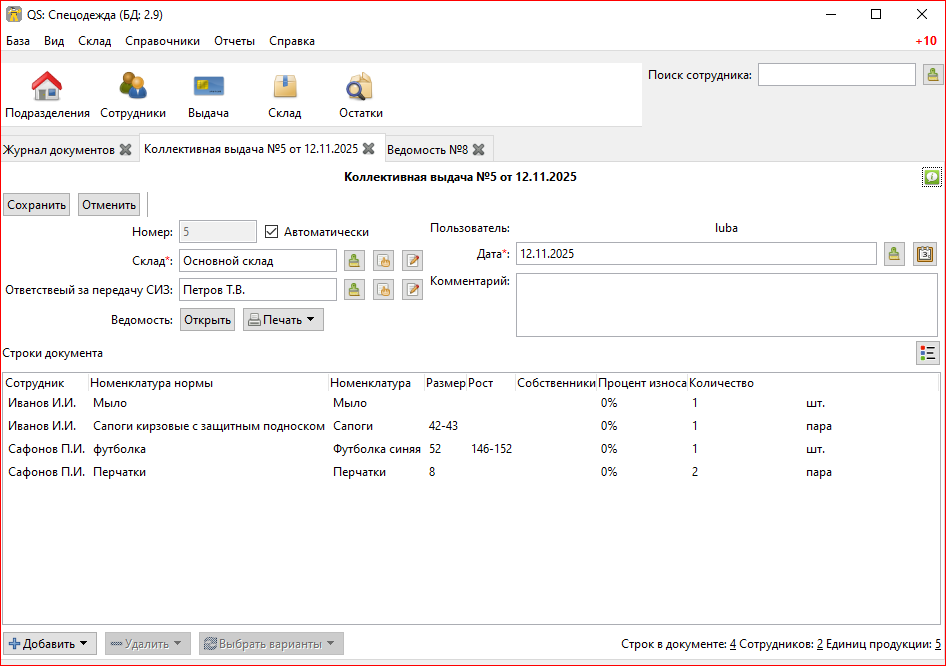This screenshot has width=946, height=666.
Task: Close the Ведомость №8 tab
Action: click(479, 150)
